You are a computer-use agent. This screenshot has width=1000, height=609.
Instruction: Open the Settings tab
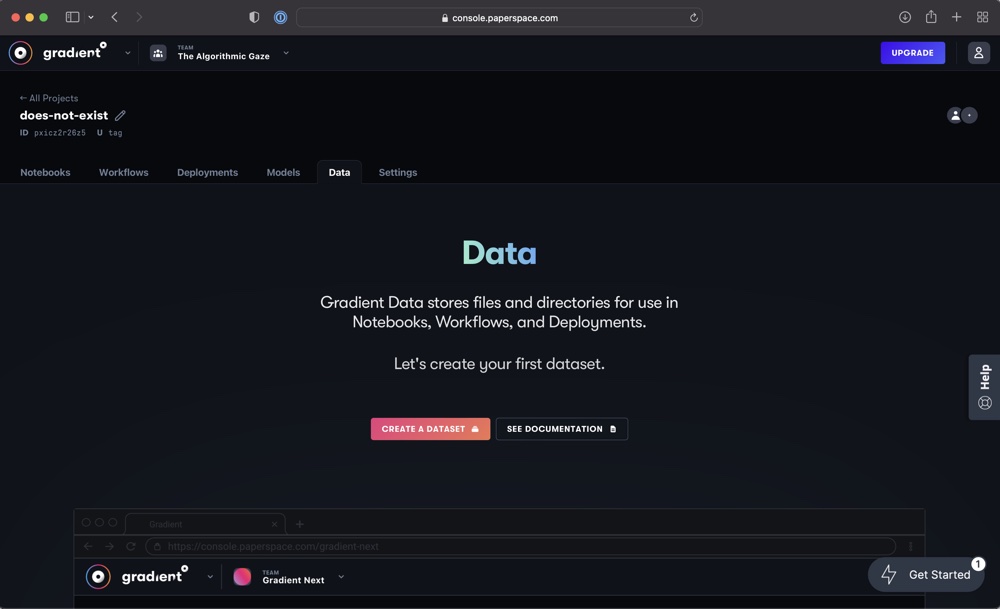397,172
